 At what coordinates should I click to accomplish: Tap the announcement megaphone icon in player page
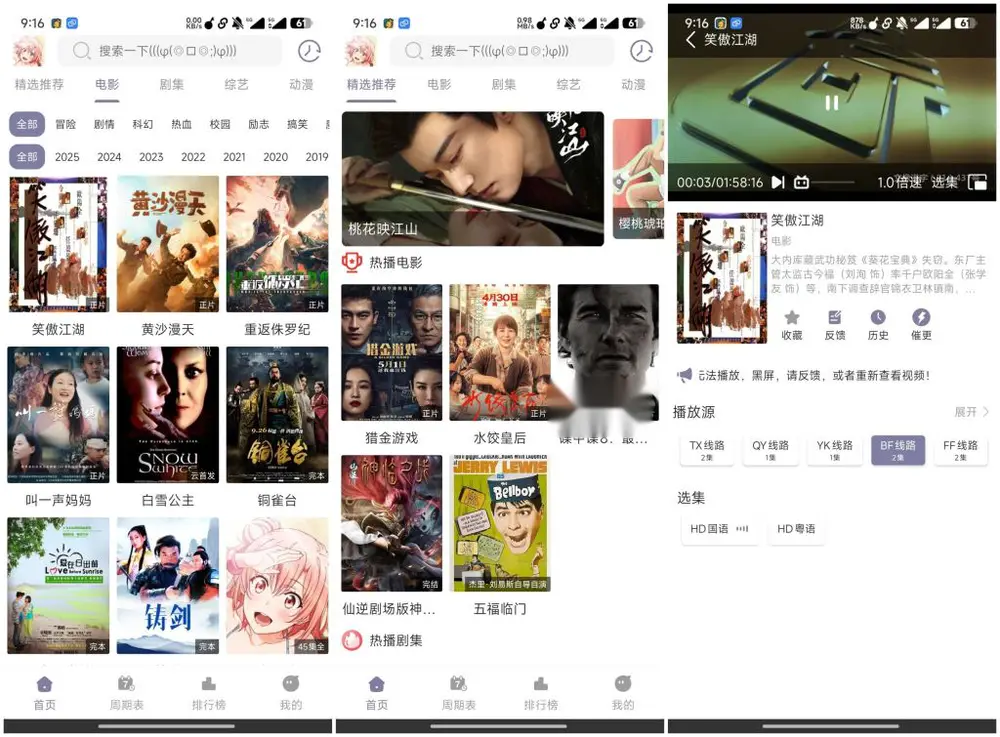coord(684,375)
